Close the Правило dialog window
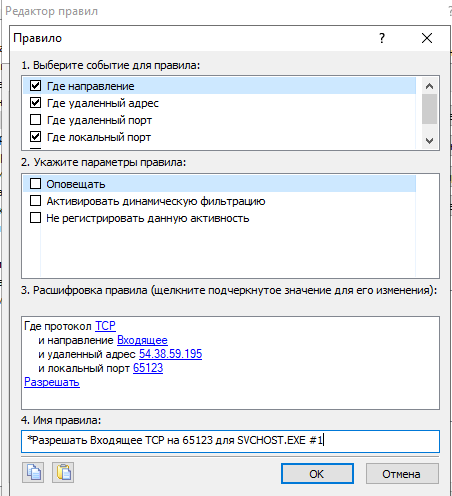Viewport: 452px width, 496px height. [427, 38]
